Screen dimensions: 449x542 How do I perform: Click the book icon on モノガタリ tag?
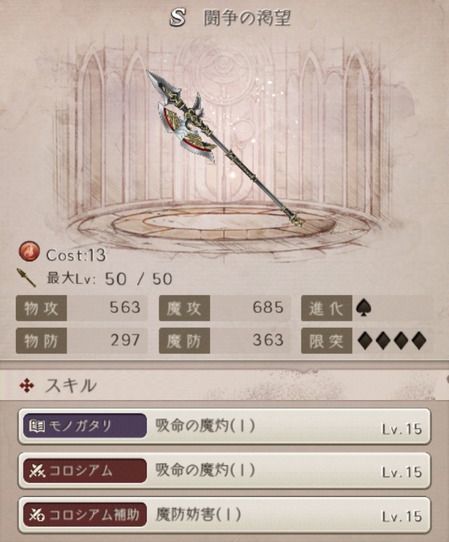coord(37,426)
